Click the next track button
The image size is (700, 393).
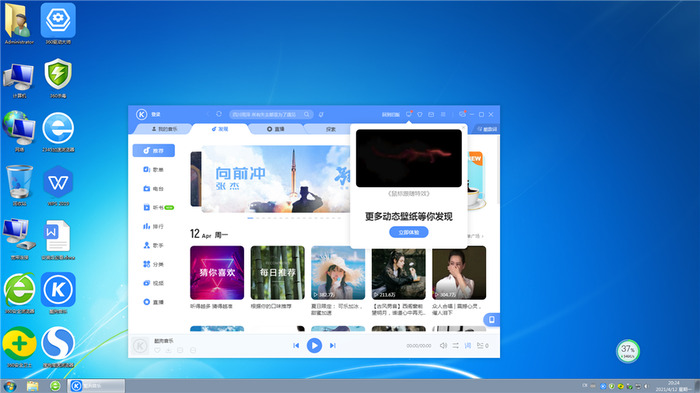(333, 345)
